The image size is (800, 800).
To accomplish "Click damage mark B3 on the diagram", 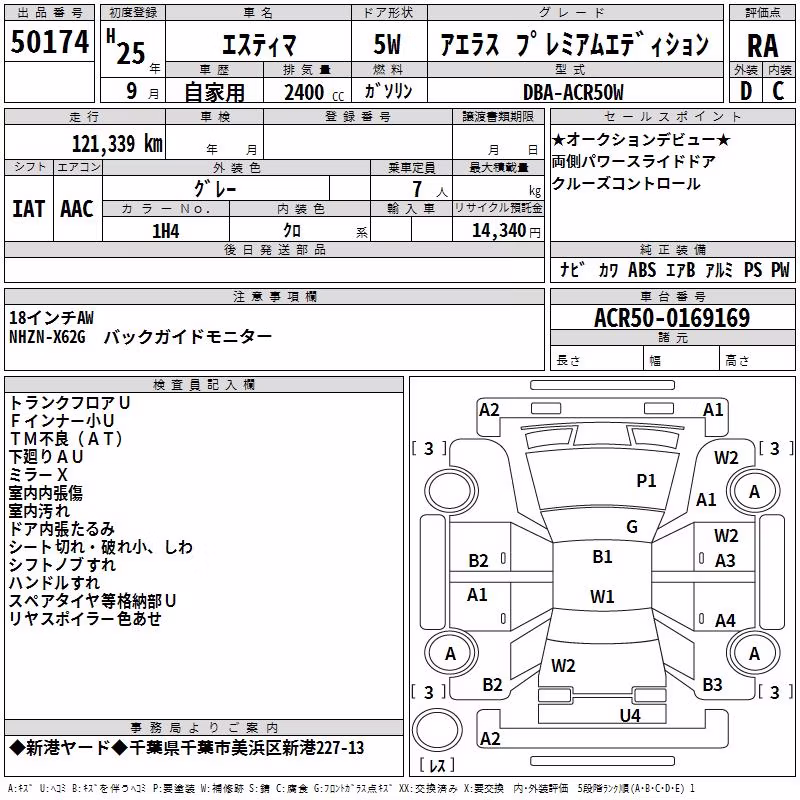I will pyautogui.click(x=712, y=685).
